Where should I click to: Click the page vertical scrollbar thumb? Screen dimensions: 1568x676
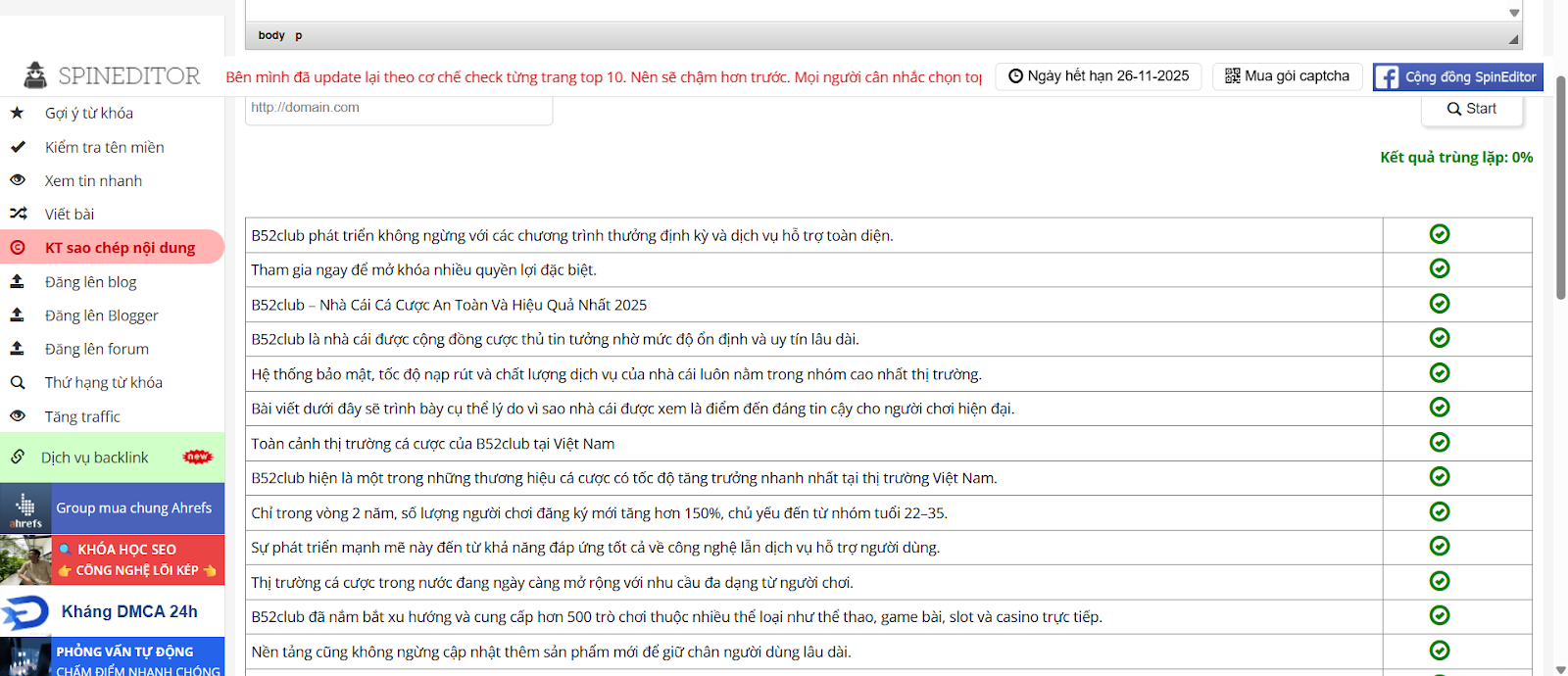(x=1560, y=186)
